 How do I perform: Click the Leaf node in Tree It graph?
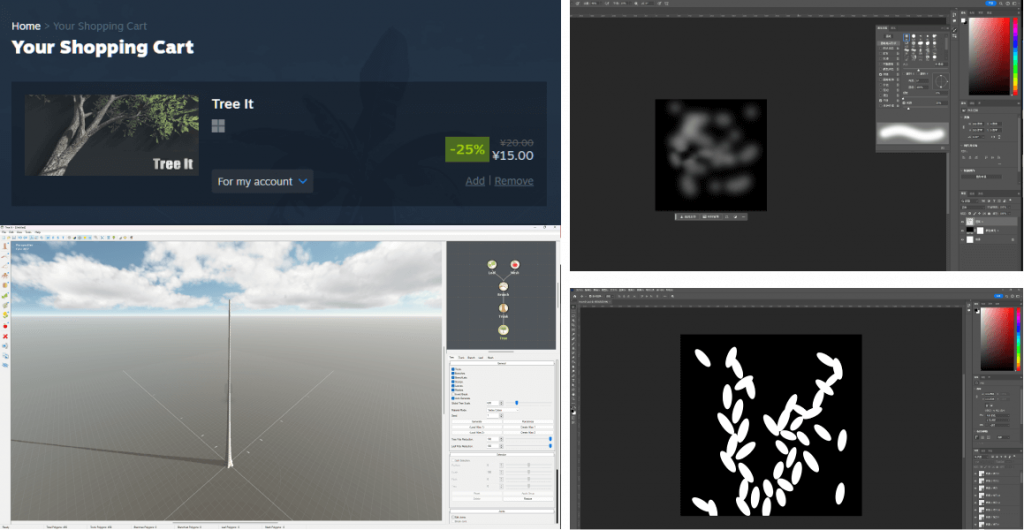pyautogui.click(x=492, y=265)
